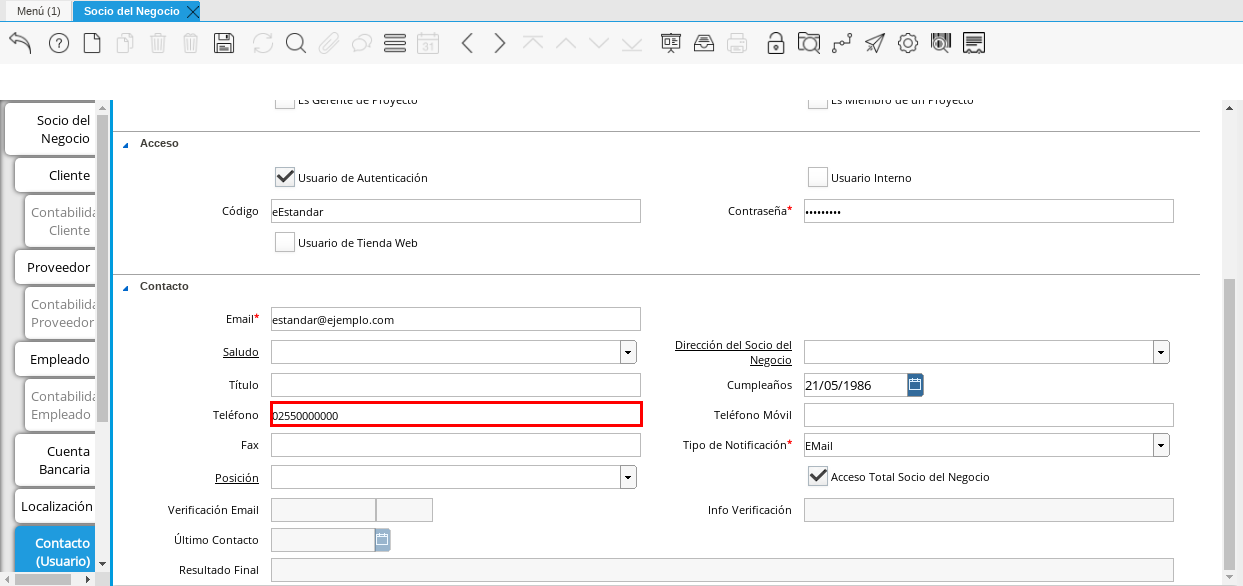This screenshot has width=1243, height=586.
Task: Click the paper plane request icon
Action: pos(875,43)
